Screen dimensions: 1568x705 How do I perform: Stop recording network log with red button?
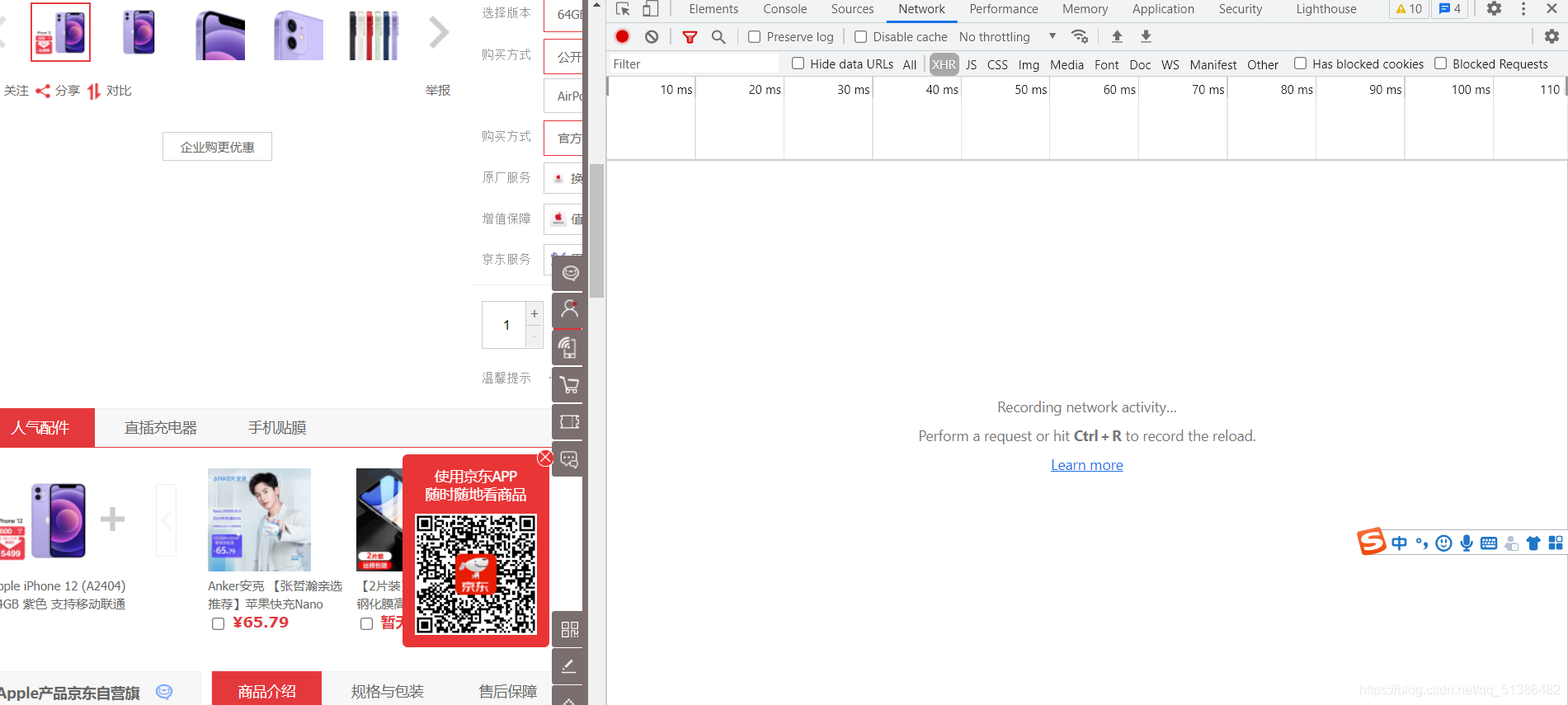tap(623, 36)
